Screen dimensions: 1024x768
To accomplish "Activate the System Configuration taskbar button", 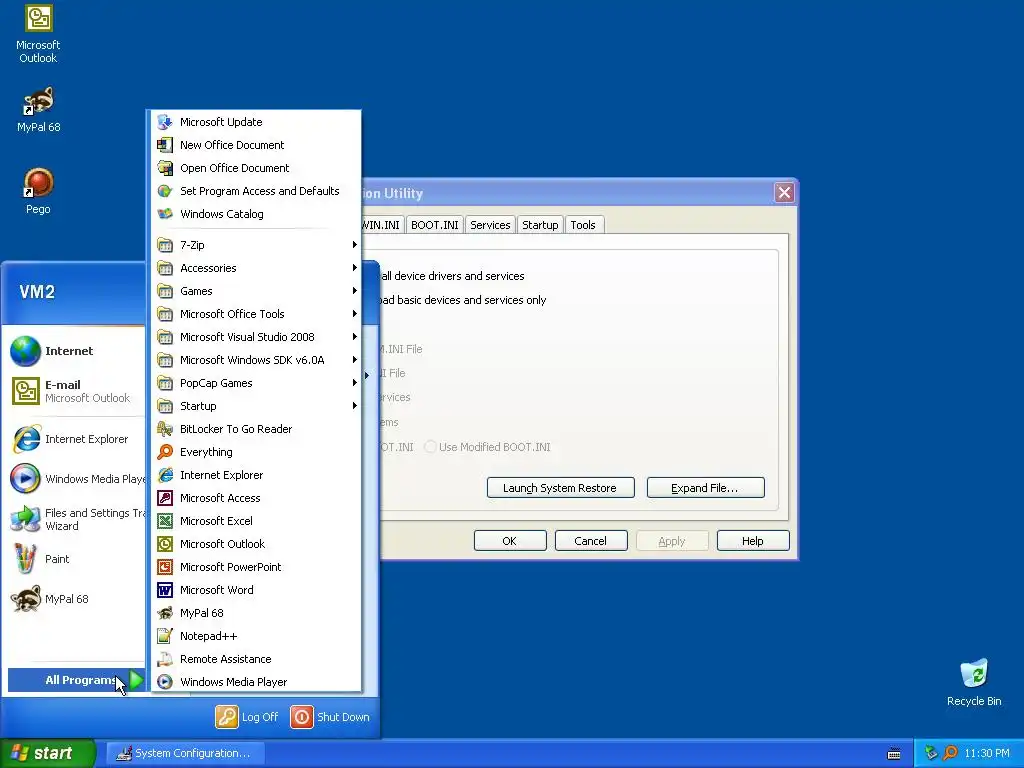I will [185, 753].
